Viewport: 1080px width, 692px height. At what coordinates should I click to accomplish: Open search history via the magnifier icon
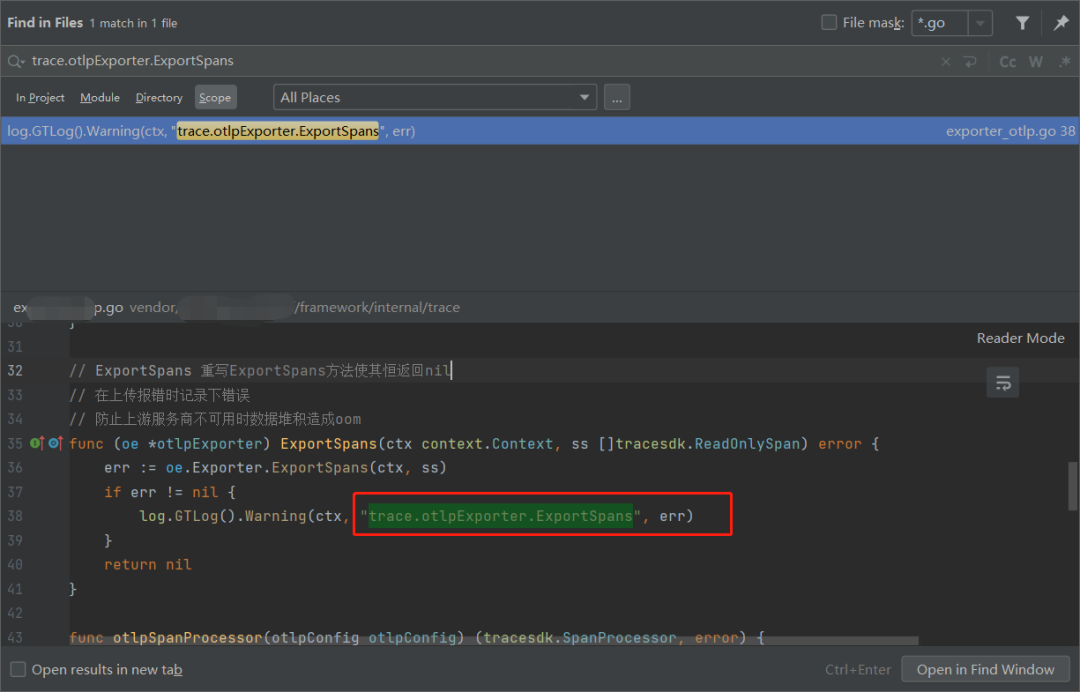16,62
